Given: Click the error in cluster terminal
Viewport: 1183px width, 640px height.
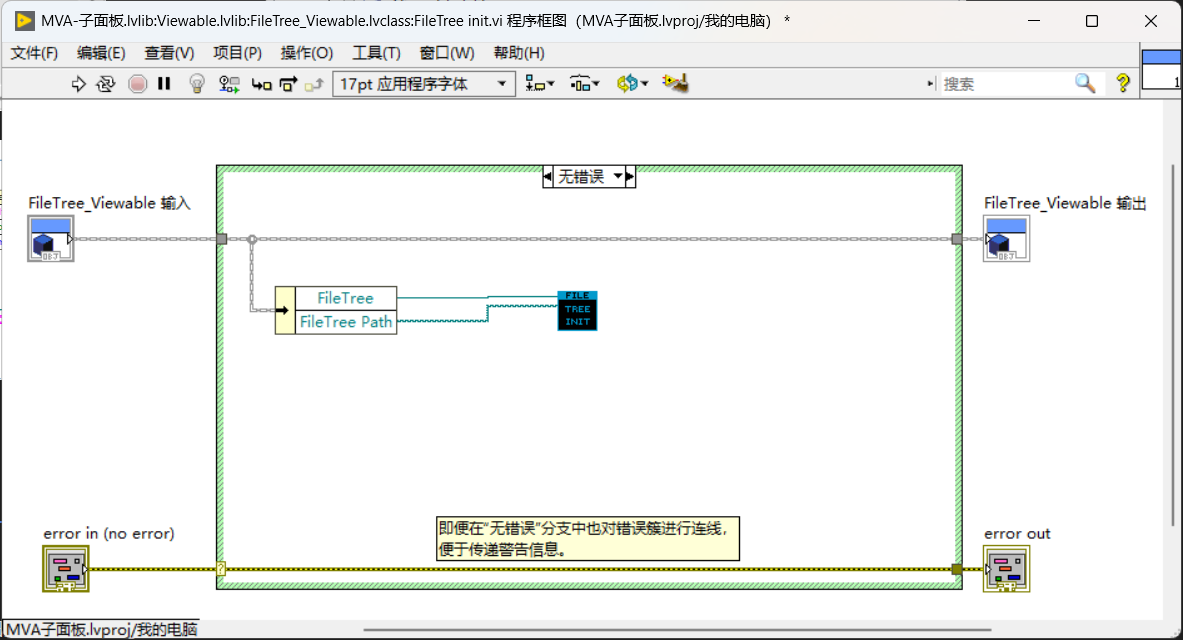Looking at the screenshot, I should pyautogui.click(x=66, y=569).
